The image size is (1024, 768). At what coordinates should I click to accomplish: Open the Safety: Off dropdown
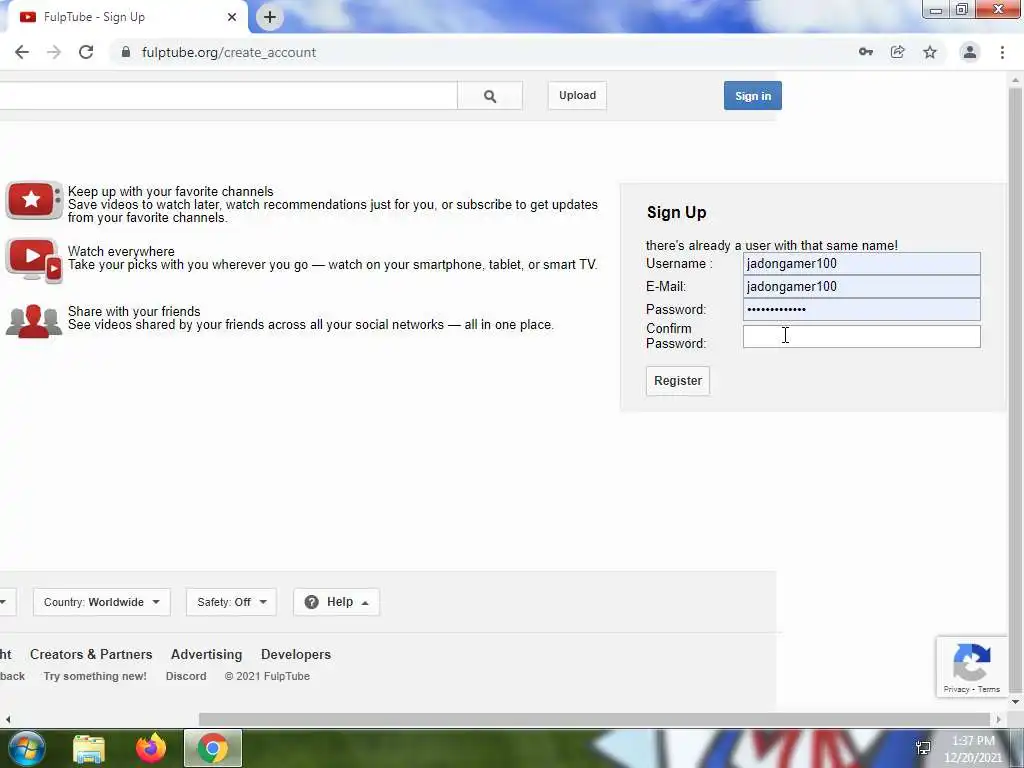[231, 602]
